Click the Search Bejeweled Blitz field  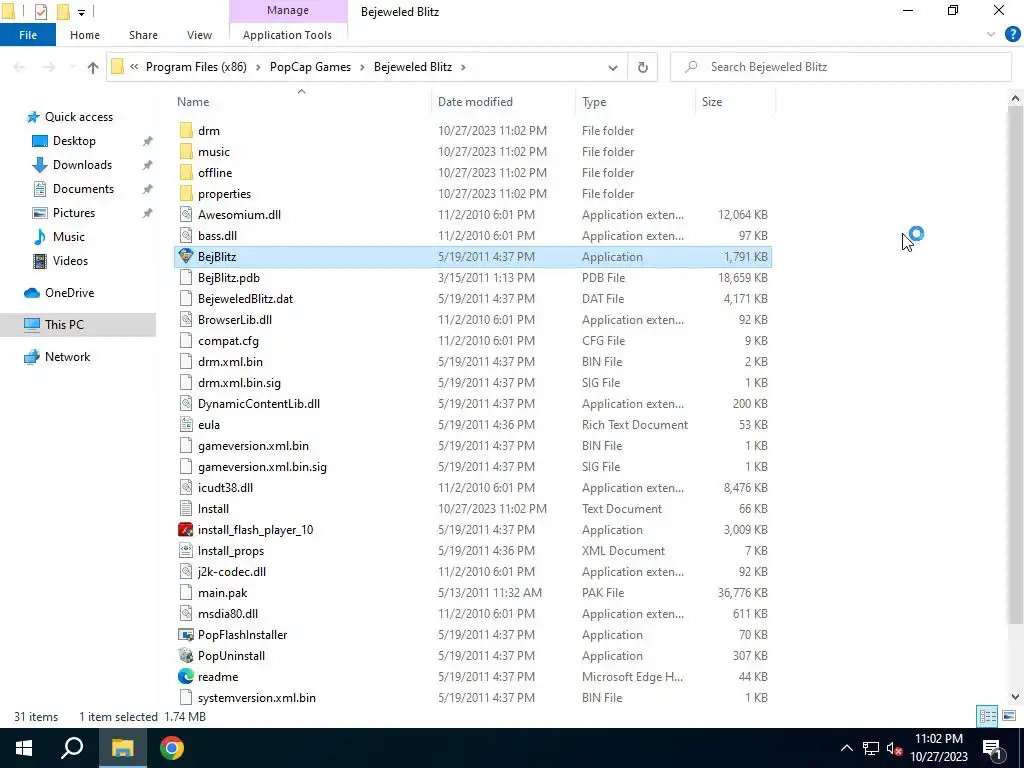coord(840,67)
